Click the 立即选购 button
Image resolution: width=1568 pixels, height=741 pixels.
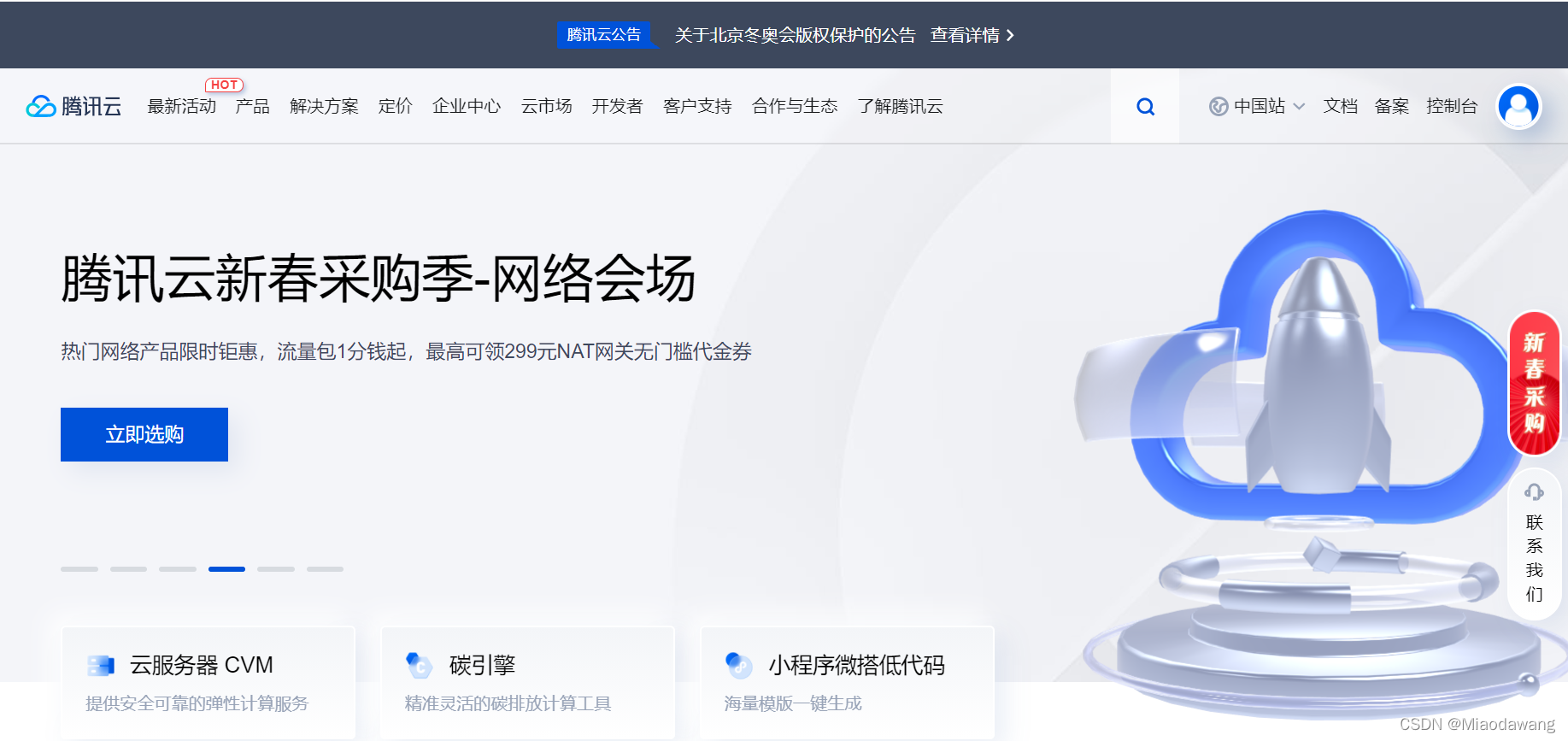point(144,434)
